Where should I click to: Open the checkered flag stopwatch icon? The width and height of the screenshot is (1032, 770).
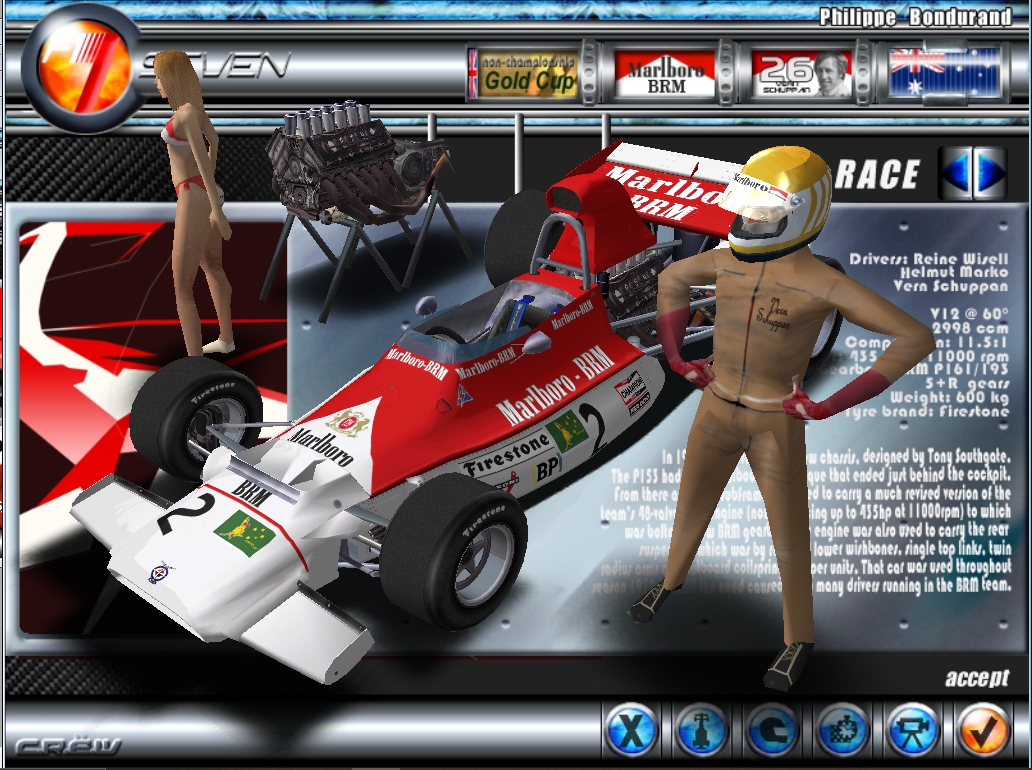(842, 729)
